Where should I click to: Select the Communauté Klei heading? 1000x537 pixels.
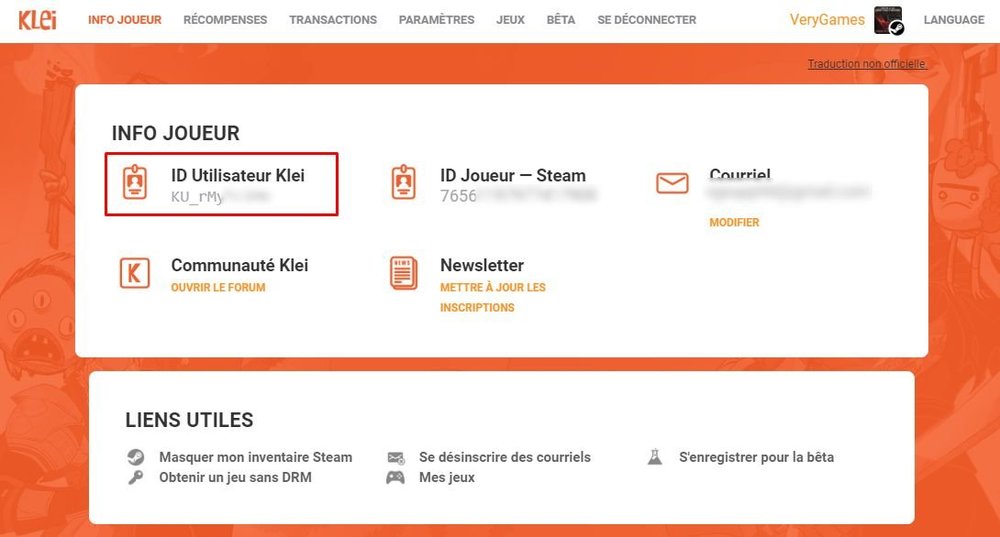point(240,265)
